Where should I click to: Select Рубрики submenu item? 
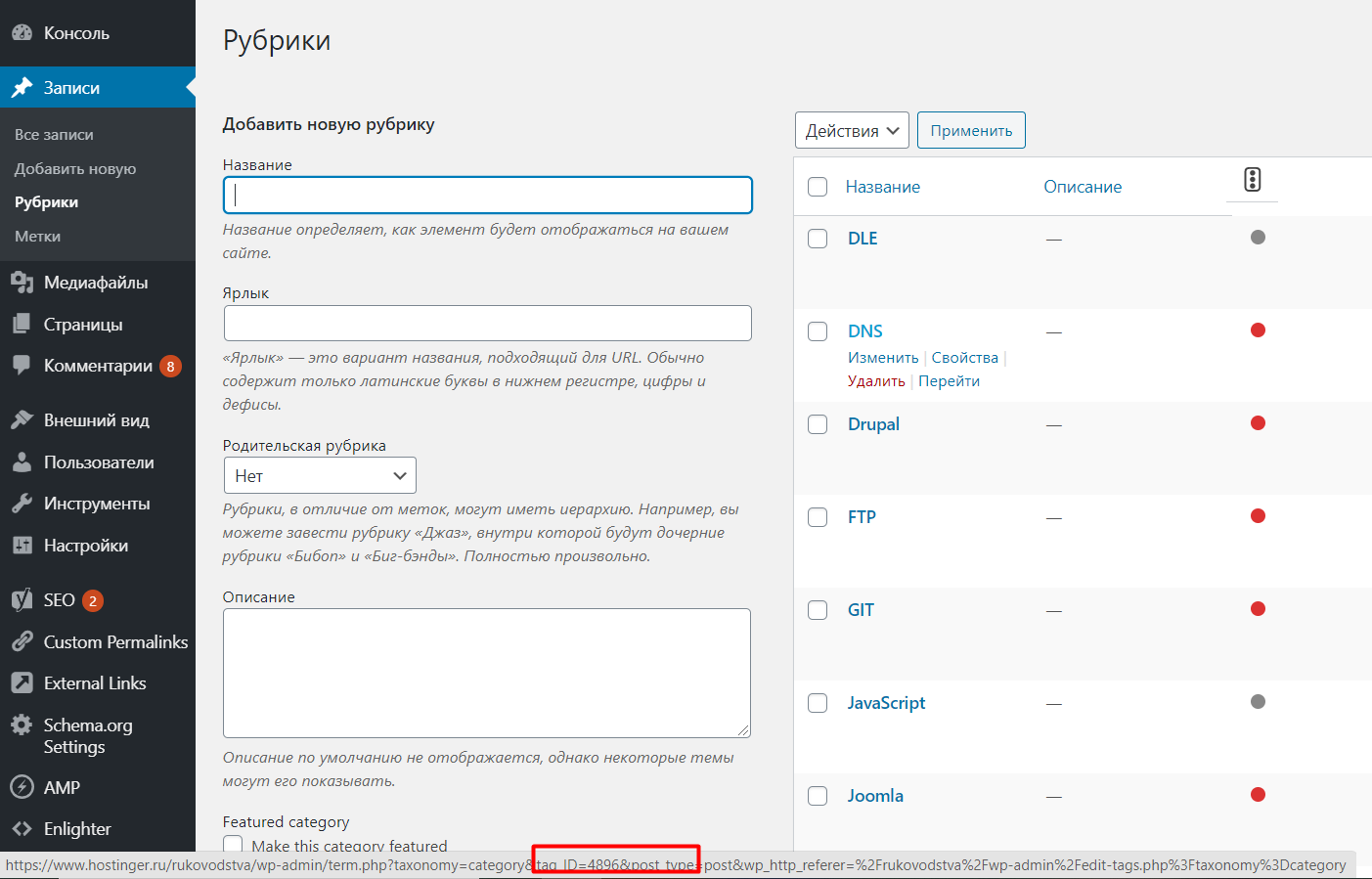[46, 202]
